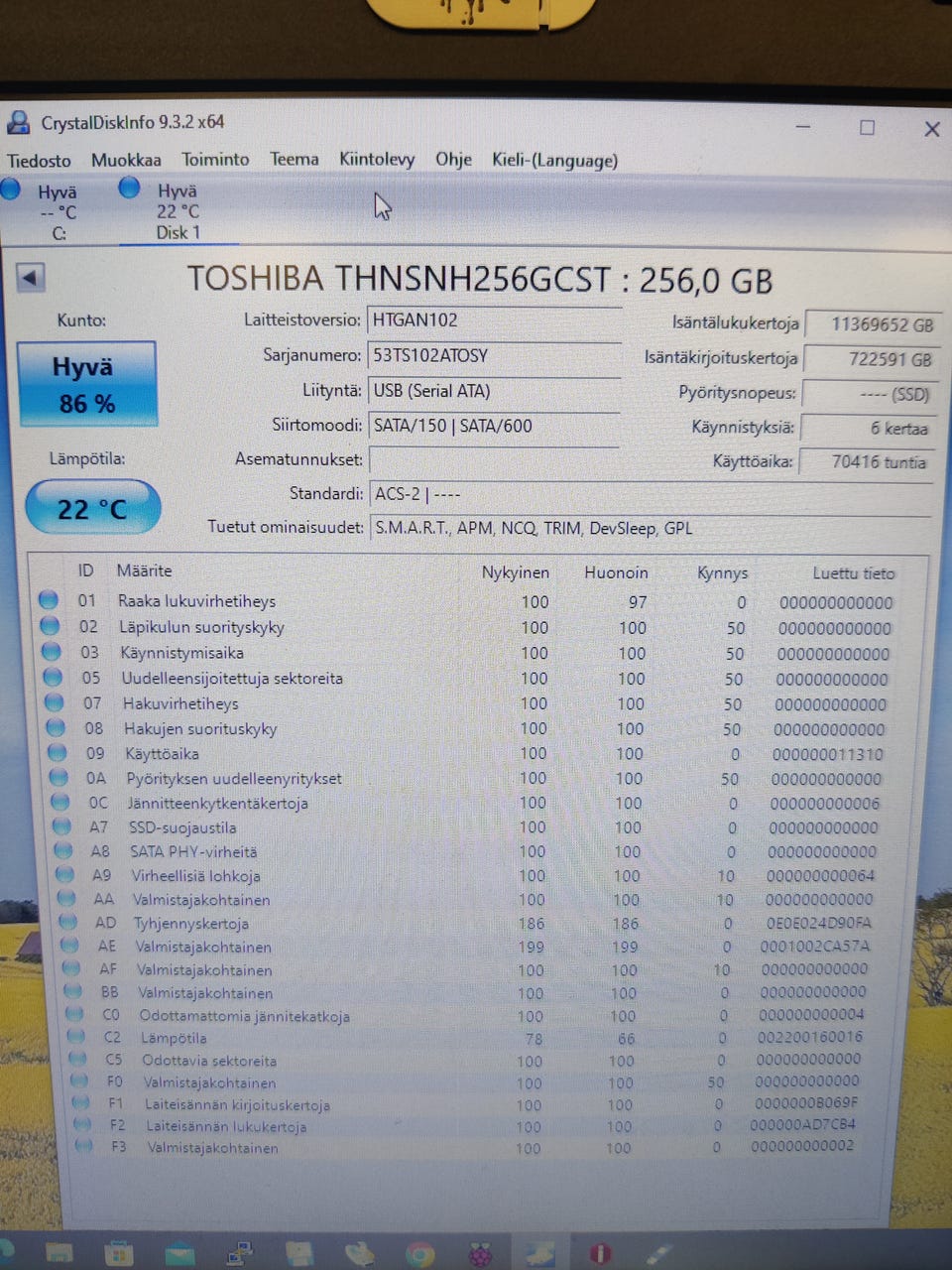
Task: Click status icon for Tyhjennyskertoja row
Action: (x=68, y=922)
